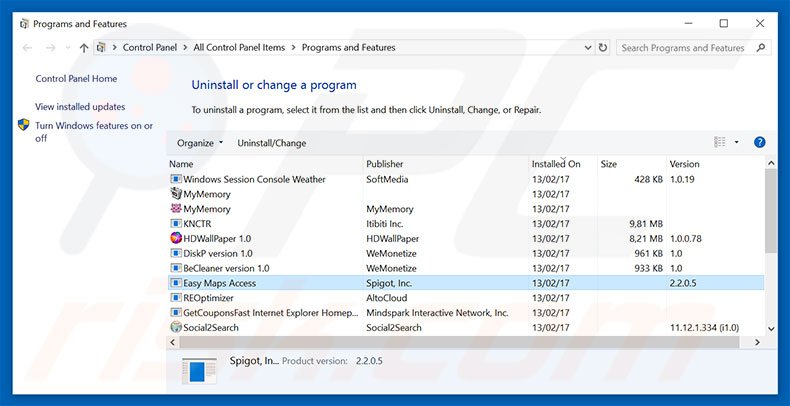The image size is (790, 406).
Task: Click the vertical scrollbar up arrow
Action: (771, 163)
